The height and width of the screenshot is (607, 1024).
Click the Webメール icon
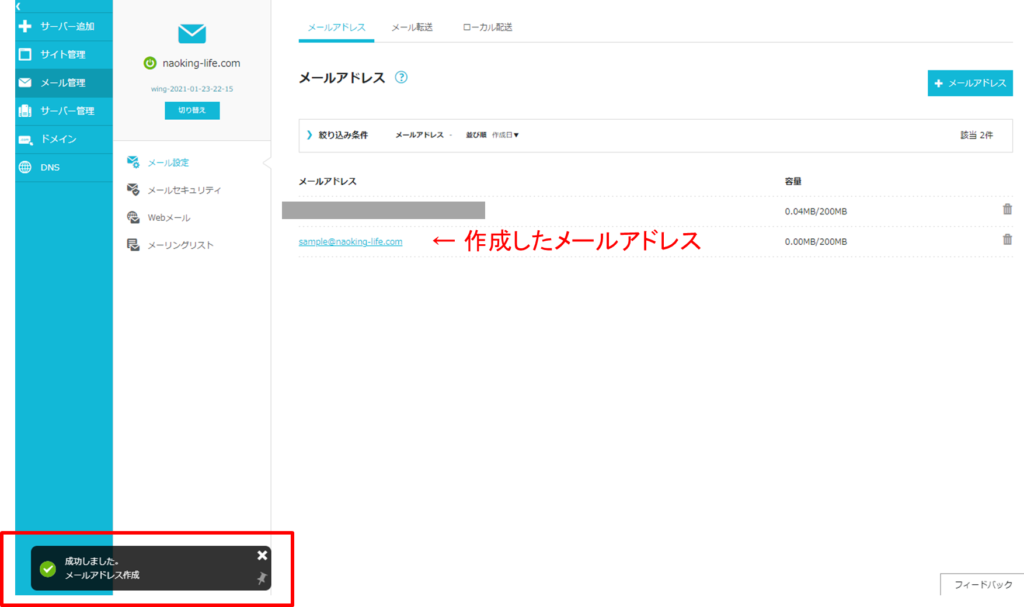[133, 217]
